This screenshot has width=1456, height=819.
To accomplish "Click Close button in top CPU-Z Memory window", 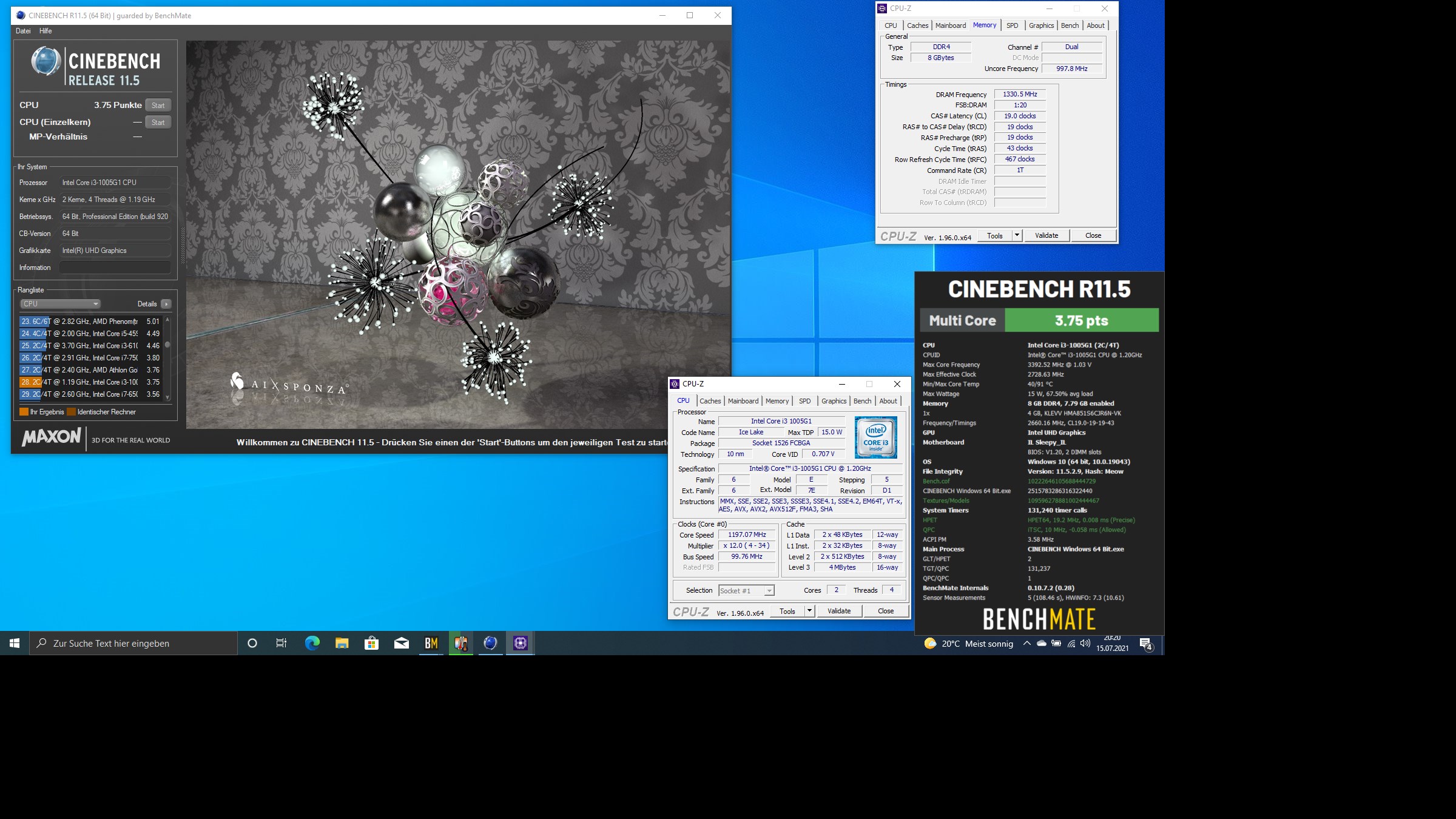I will point(1093,235).
